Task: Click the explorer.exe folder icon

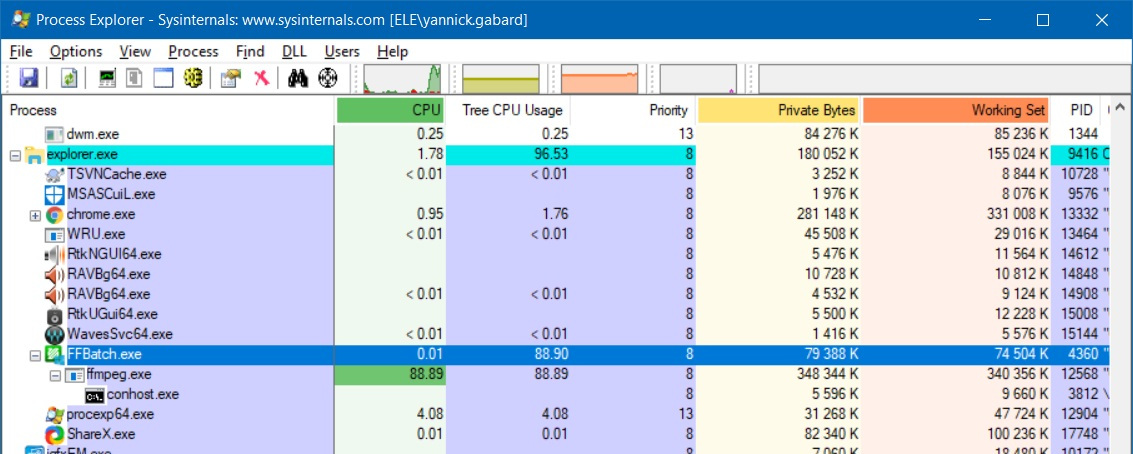Action: 34,155
